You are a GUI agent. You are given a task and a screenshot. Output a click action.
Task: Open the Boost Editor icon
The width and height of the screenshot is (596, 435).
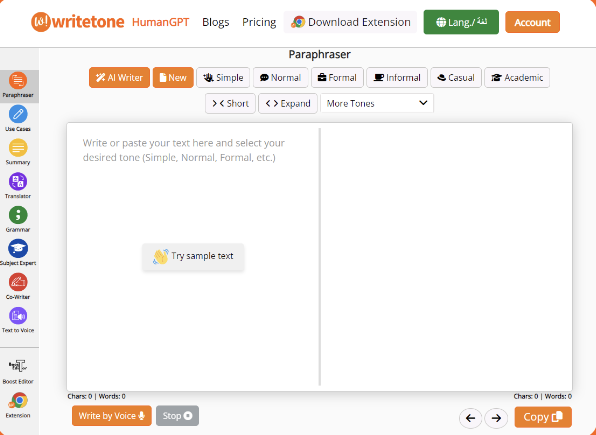pos(18,367)
